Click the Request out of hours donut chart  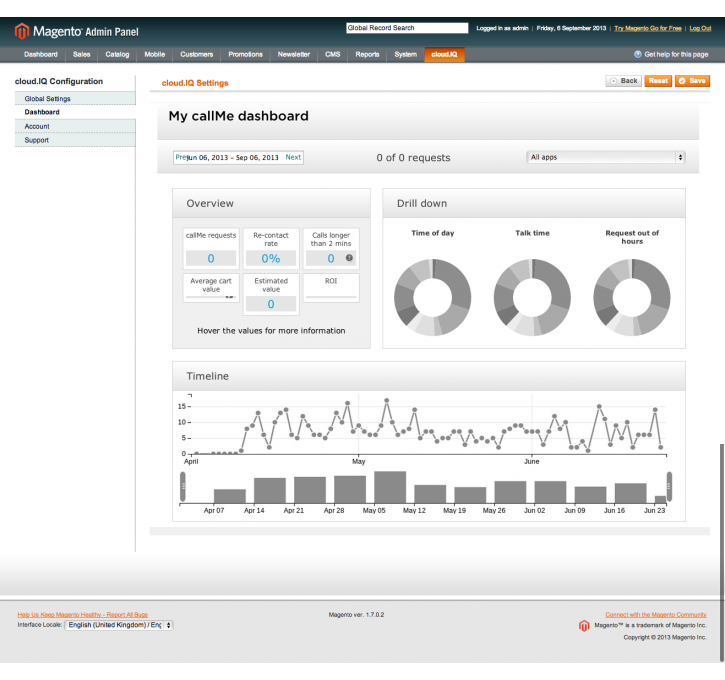(632, 297)
